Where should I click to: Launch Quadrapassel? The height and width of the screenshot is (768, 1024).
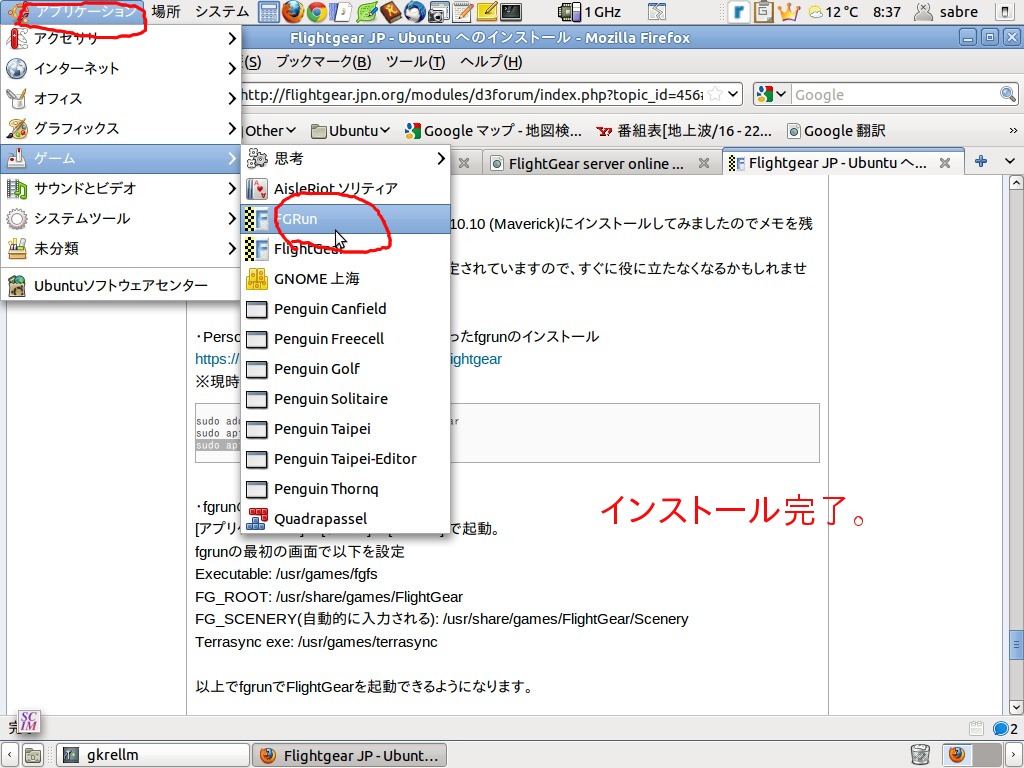[x=345, y=519]
